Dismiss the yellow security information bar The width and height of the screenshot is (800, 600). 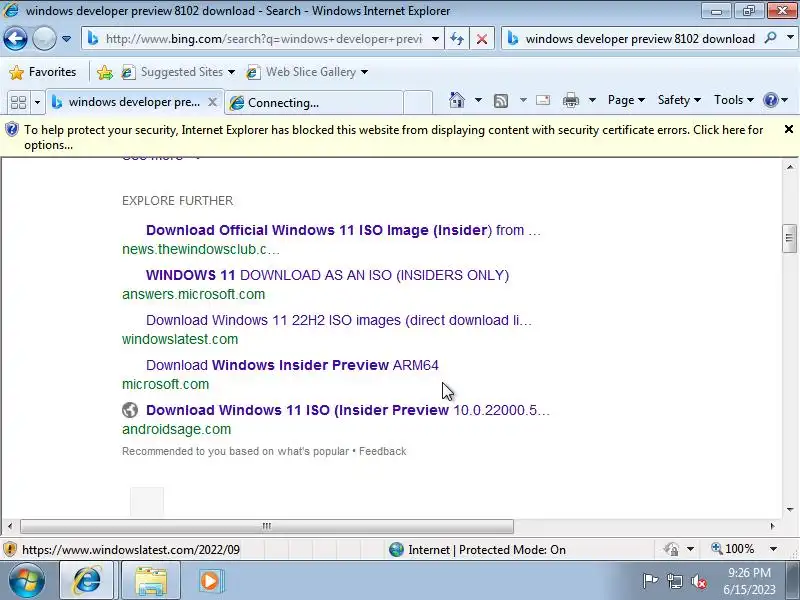(789, 130)
